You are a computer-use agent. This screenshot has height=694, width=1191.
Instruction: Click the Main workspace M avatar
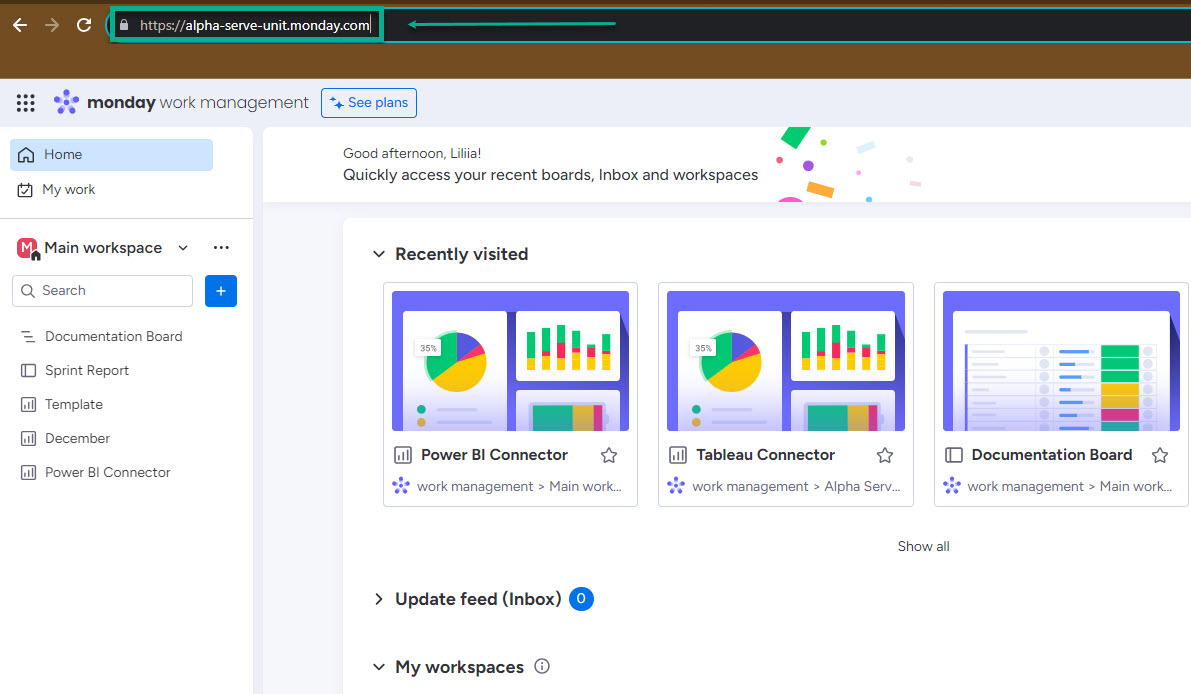click(28, 248)
